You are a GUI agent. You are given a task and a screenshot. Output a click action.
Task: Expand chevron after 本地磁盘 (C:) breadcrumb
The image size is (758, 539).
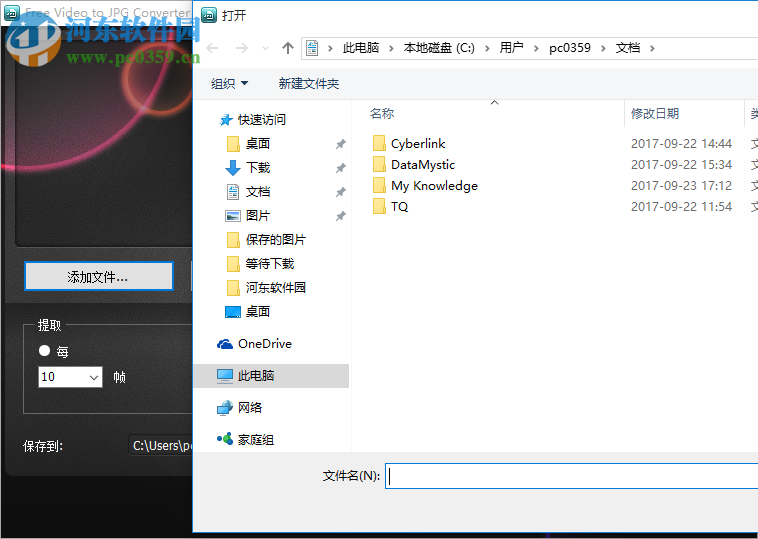[487, 48]
